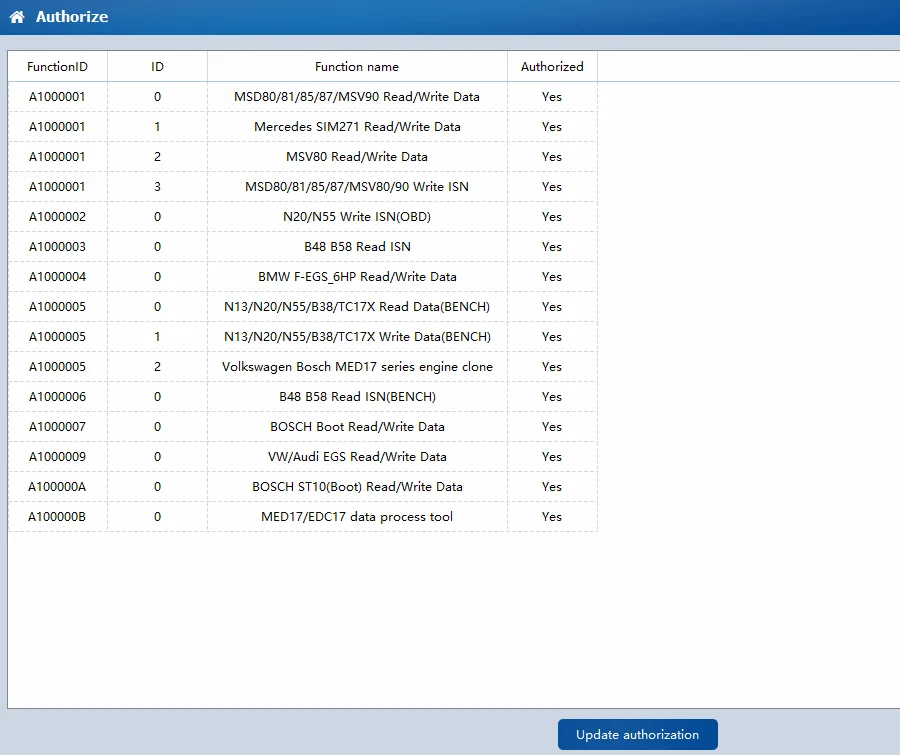Viewport: 900px width, 755px height.
Task: Select the MSV80 Read/Write Data row
Action: pyautogui.click(x=356, y=157)
